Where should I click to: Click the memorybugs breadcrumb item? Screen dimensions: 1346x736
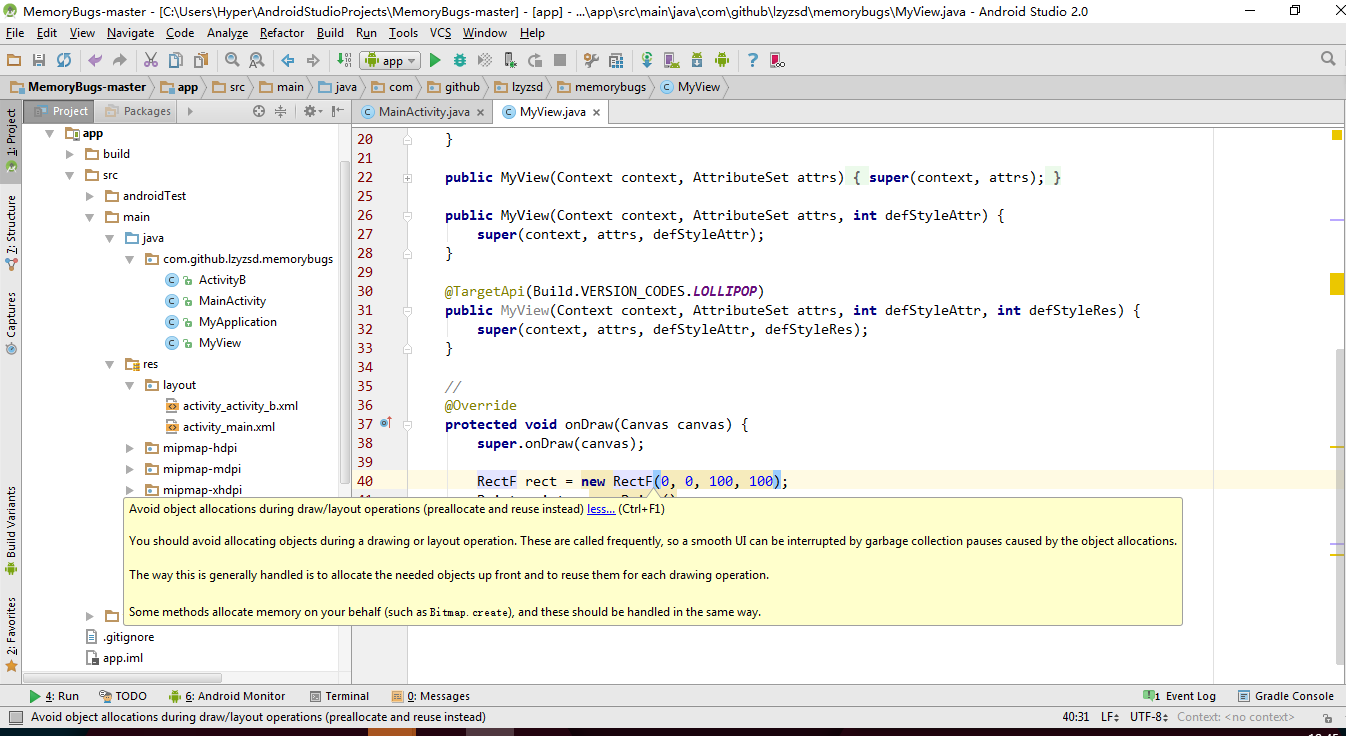(603, 87)
